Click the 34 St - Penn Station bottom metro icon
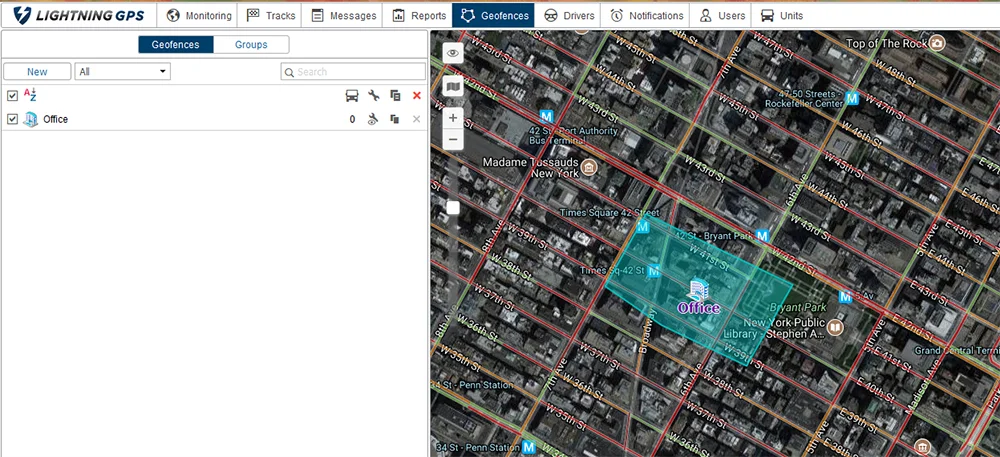1000x457 pixels. (528, 447)
